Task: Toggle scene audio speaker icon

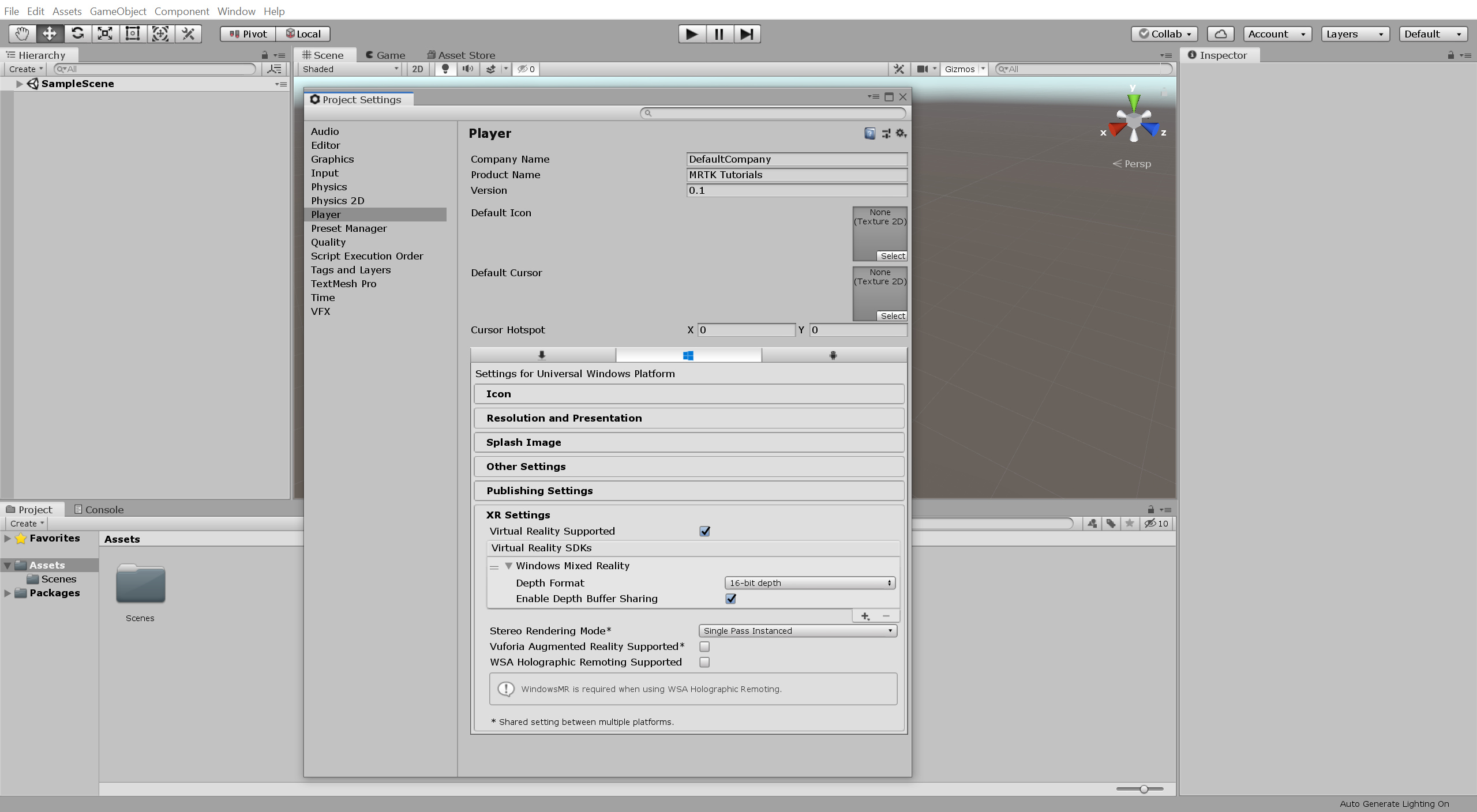Action: click(x=467, y=69)
